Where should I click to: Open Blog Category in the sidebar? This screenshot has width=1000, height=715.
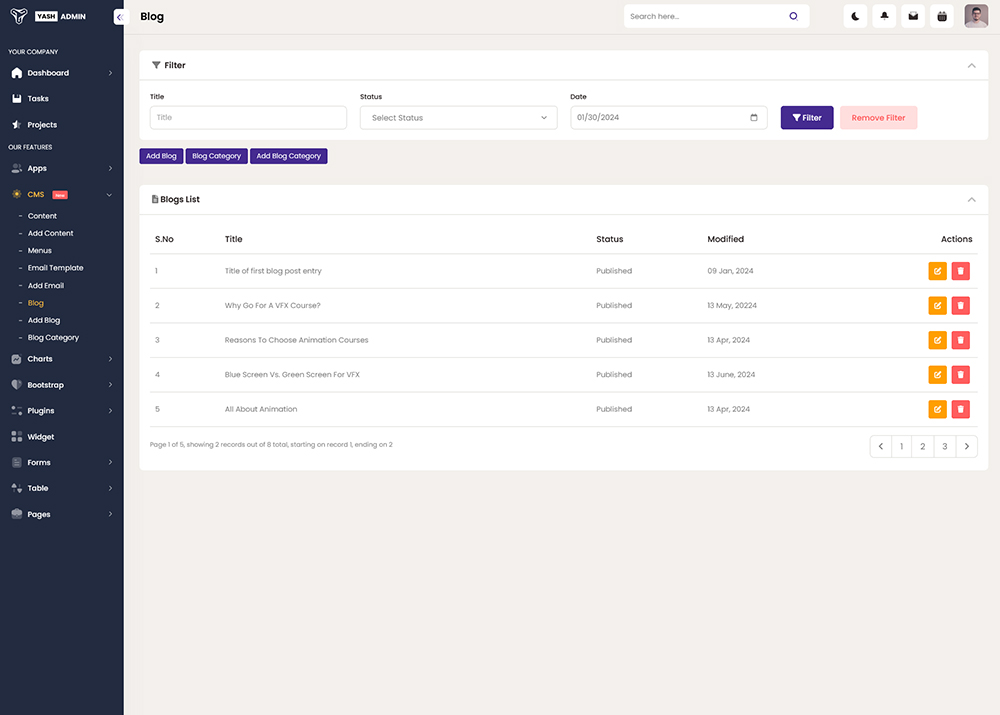coord(53,337)
